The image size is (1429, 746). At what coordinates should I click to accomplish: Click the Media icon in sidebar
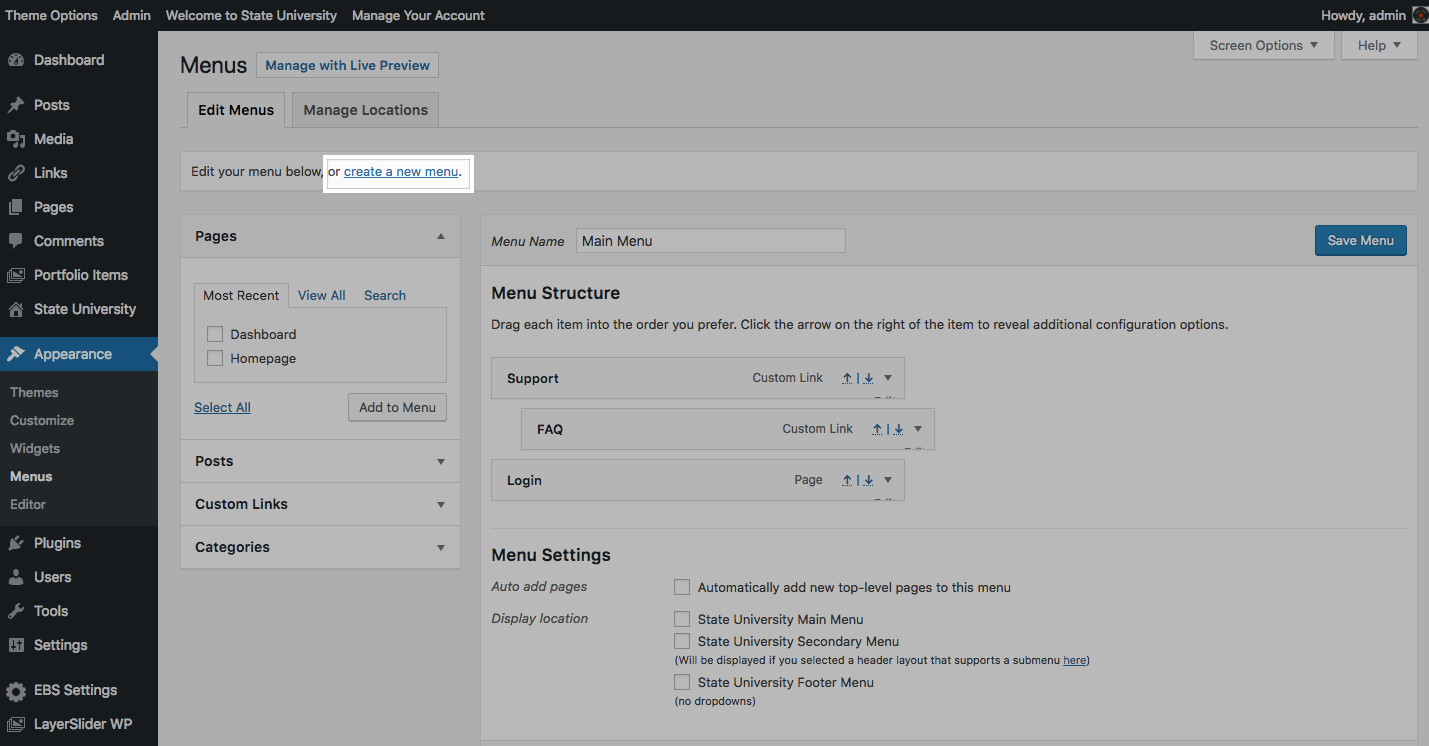[16, 139]
